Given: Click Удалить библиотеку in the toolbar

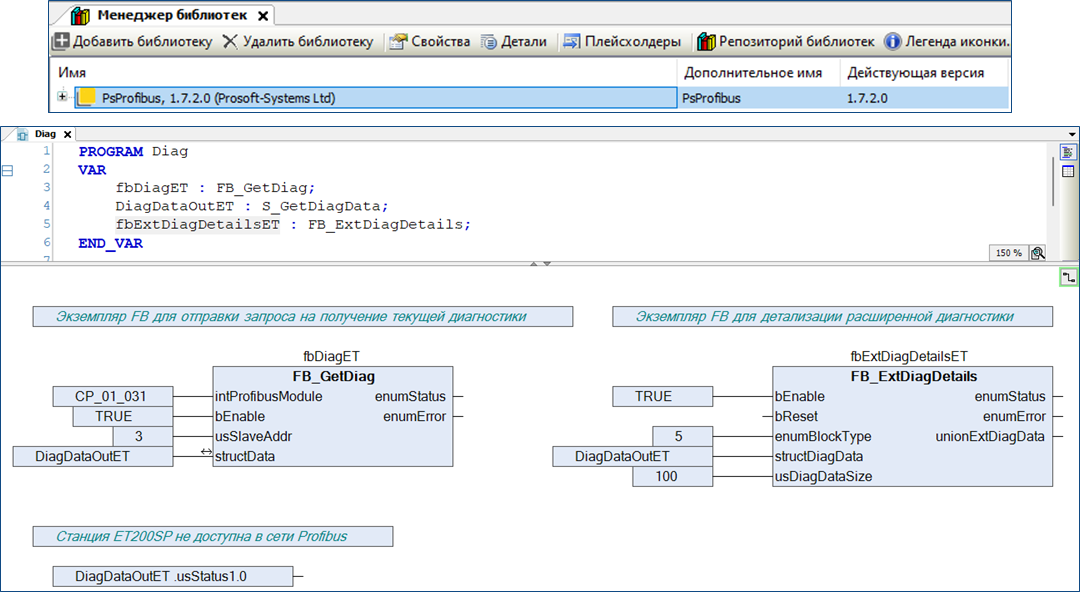Looking at the screenshot, I should 297,42.
